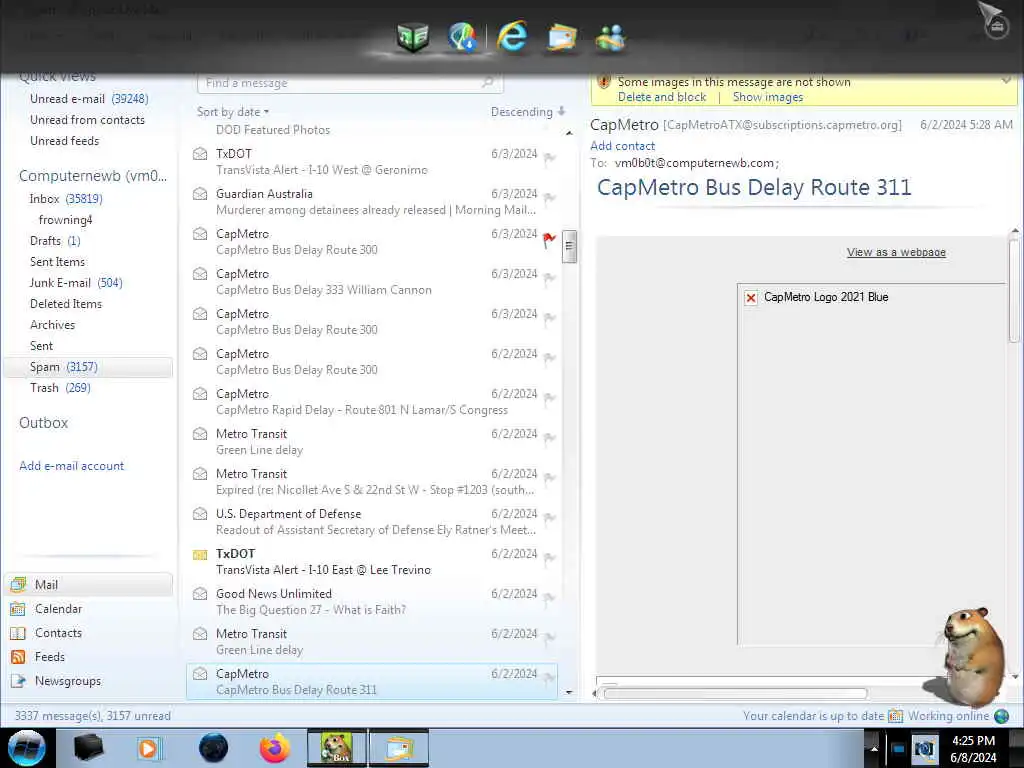Click the Mail shortcut icon in sidebar
Viewport: 1024px width, 768px height.
point(18,584)
